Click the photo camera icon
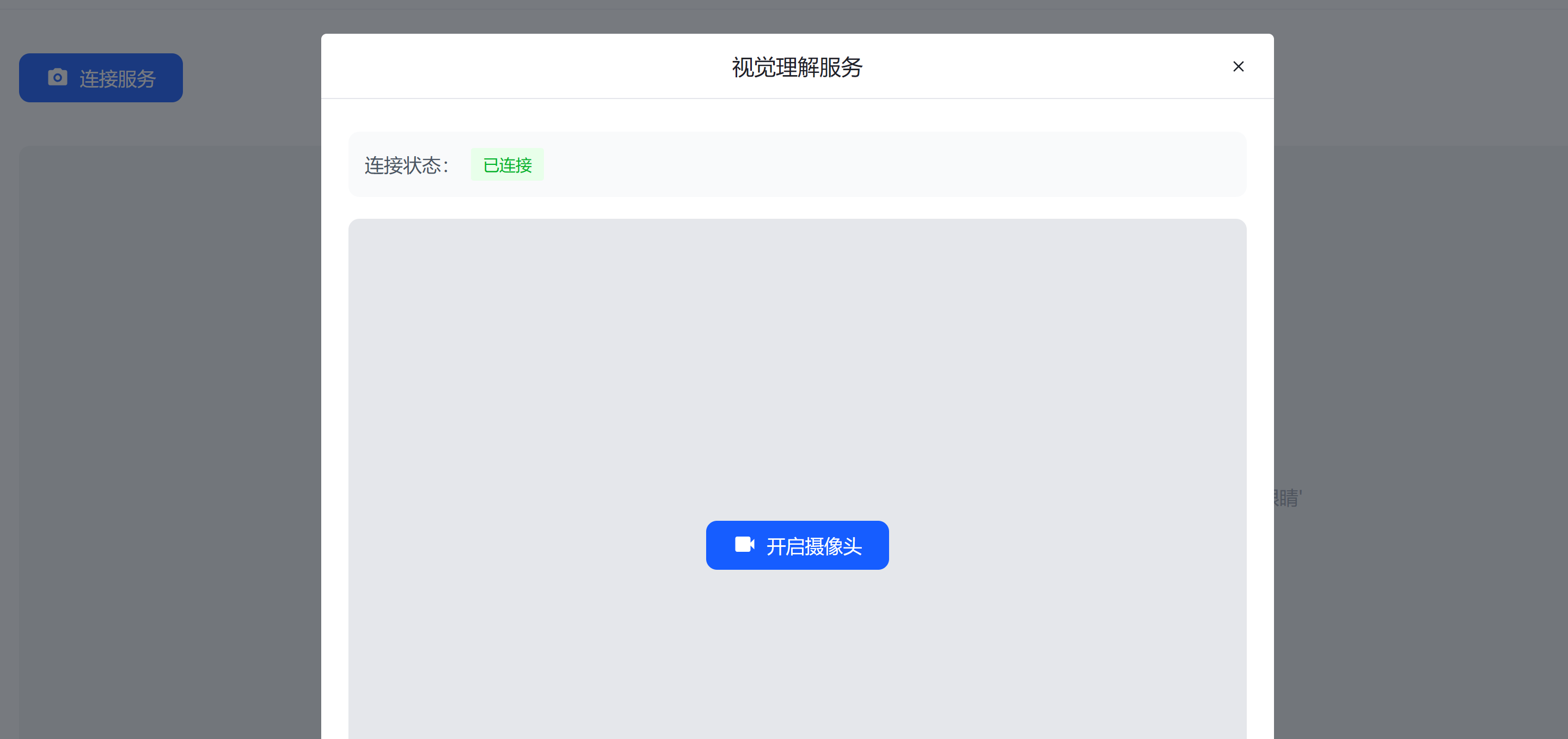The width and height of the screenshot is (1568, 739). [x=58, y=77]
